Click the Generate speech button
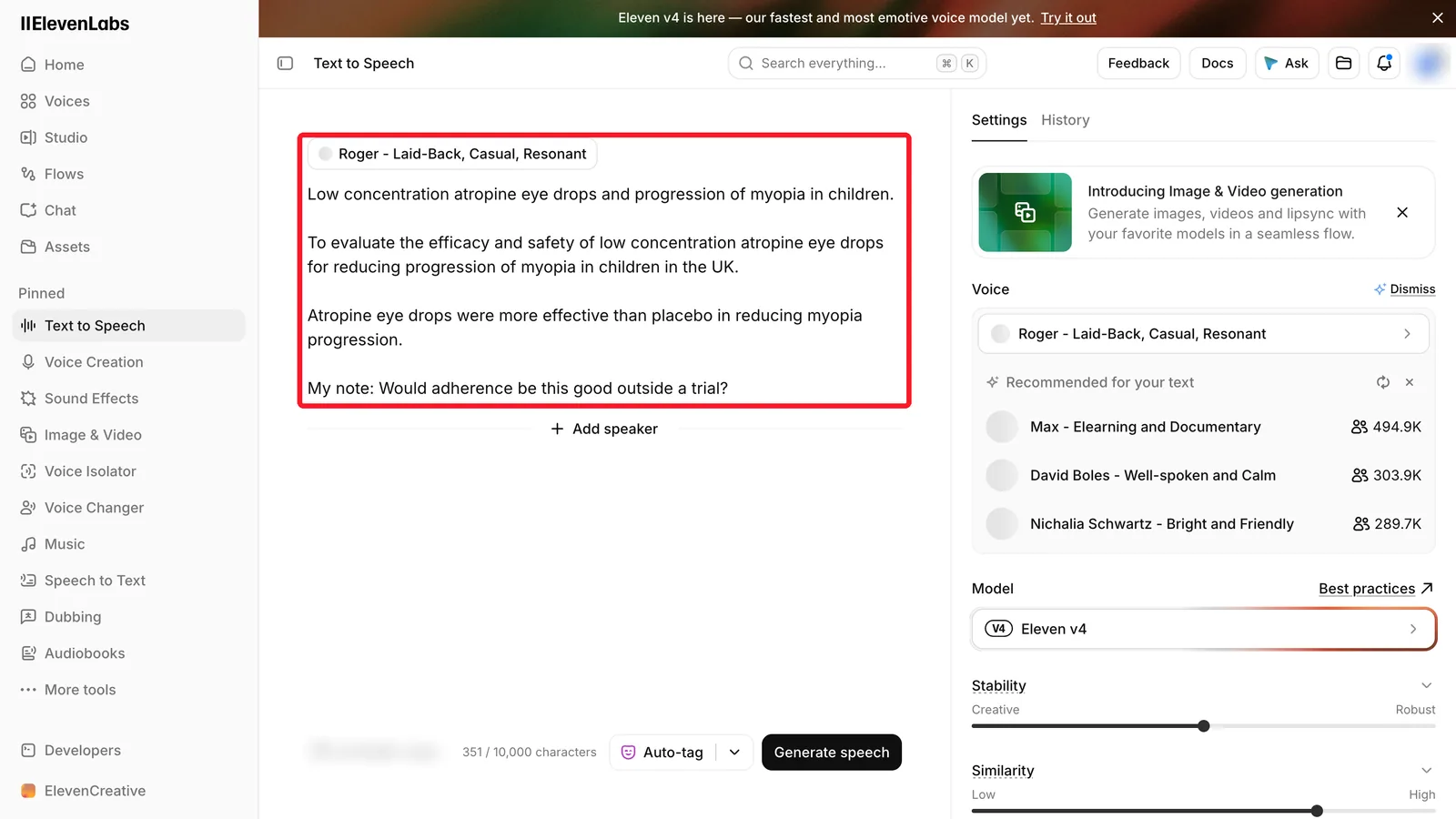The image size is (1456, 819). tap(832, 753)
